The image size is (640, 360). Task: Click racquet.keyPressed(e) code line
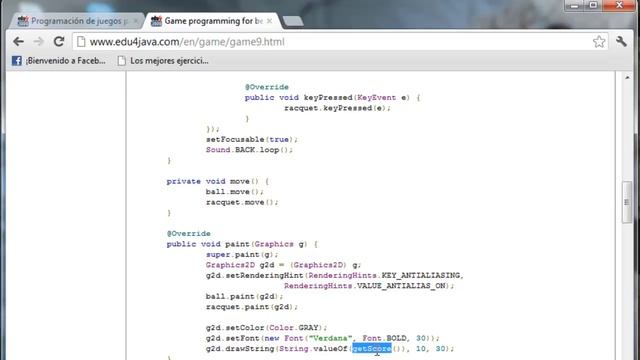[x=337, y=108]
